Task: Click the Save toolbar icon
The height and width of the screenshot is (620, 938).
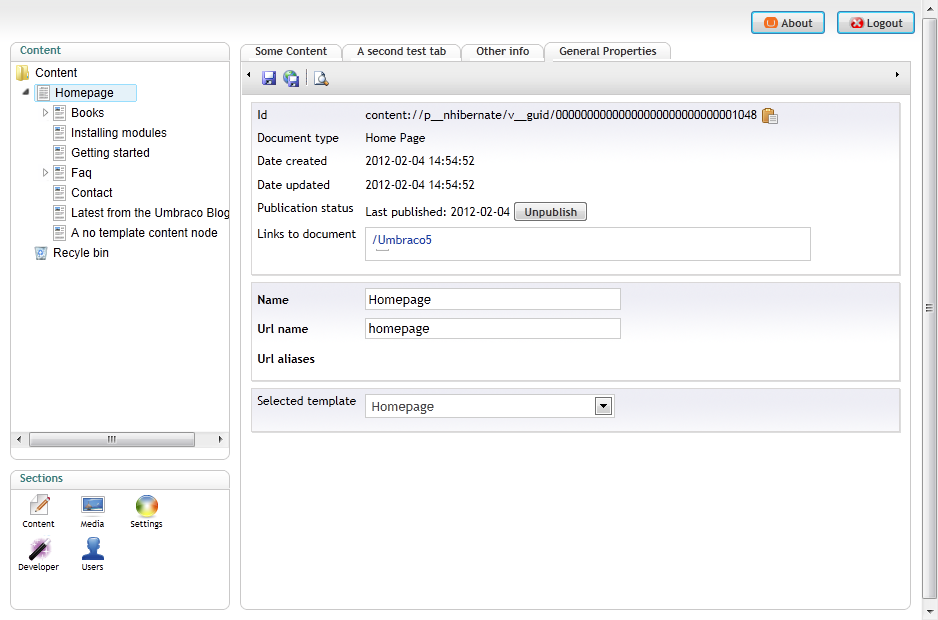Action: coord(269,78)
